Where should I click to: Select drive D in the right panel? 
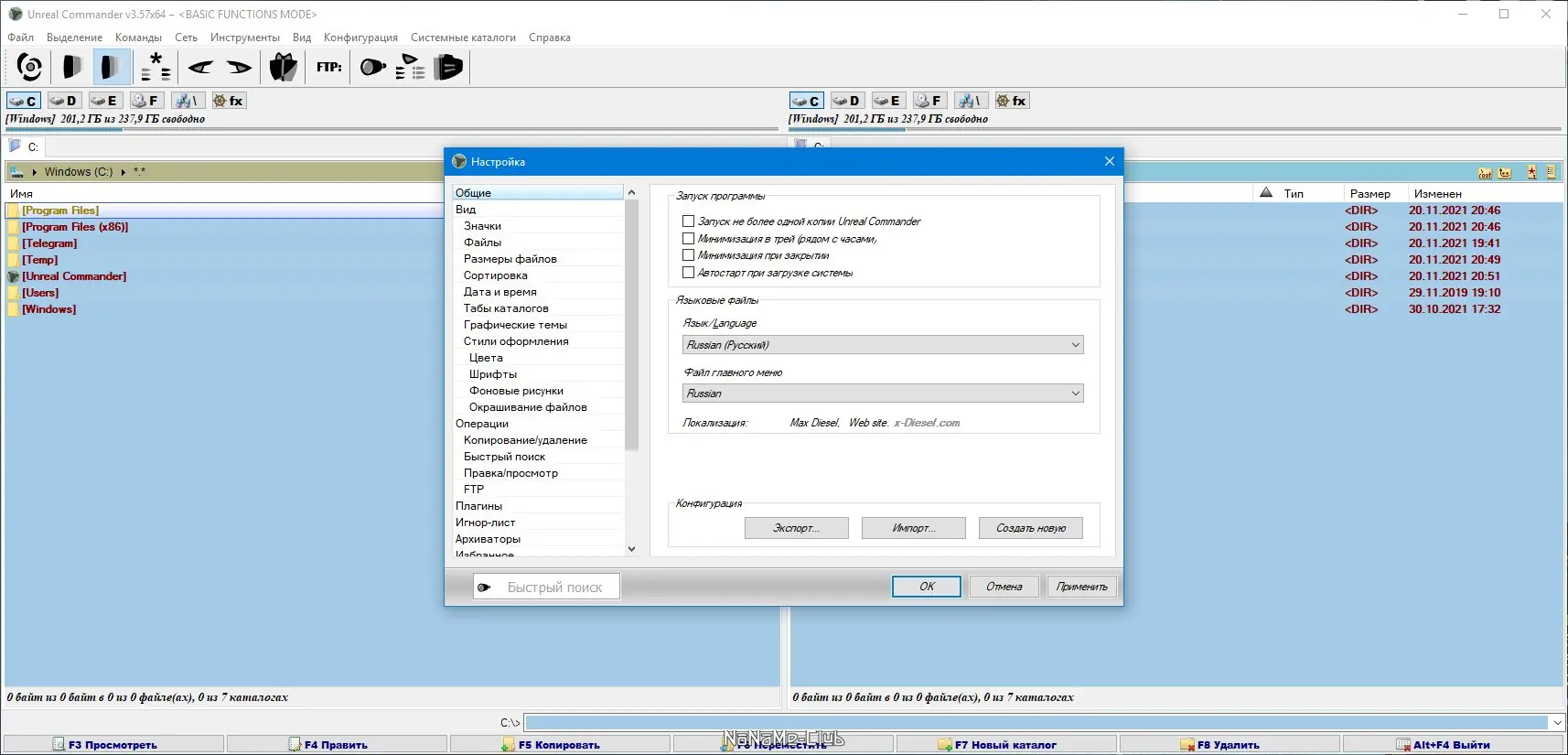pyautogui.click(x=846, y=101)
